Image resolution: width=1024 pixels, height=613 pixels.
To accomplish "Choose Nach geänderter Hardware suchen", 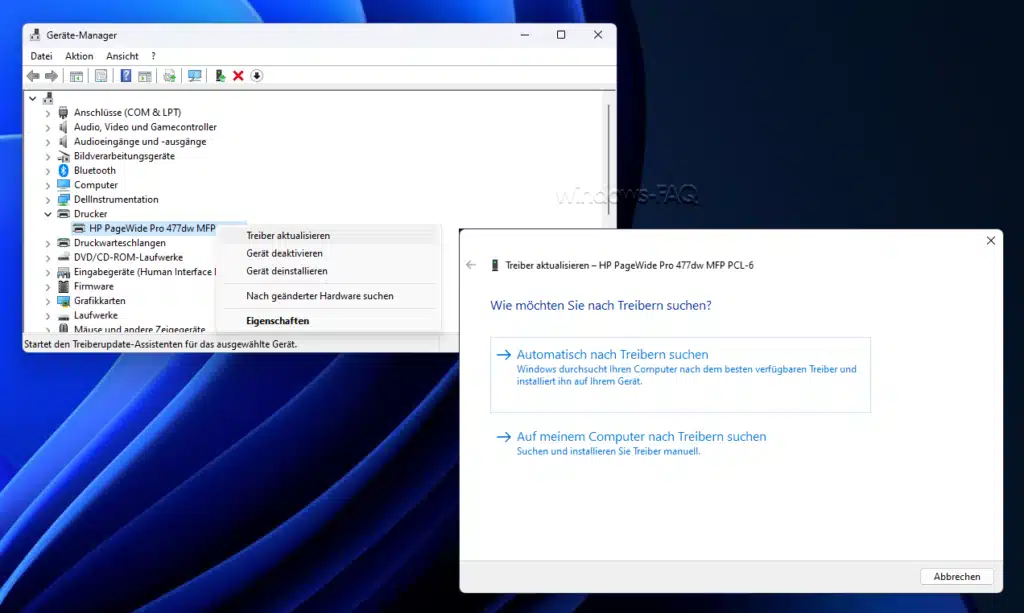I will tap(330, 296).
